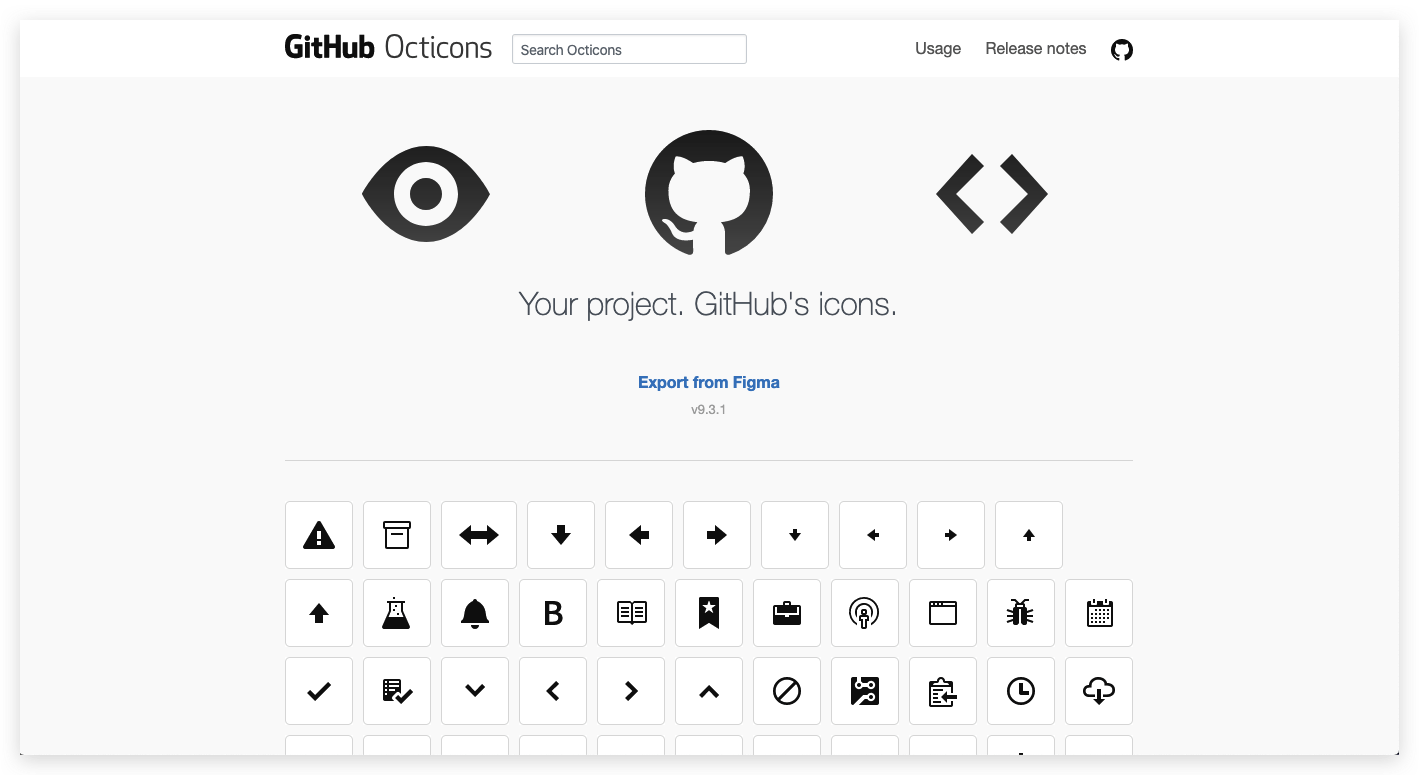
Task: Select the chevron-down icon tile
Action: (x=475, y=691)
